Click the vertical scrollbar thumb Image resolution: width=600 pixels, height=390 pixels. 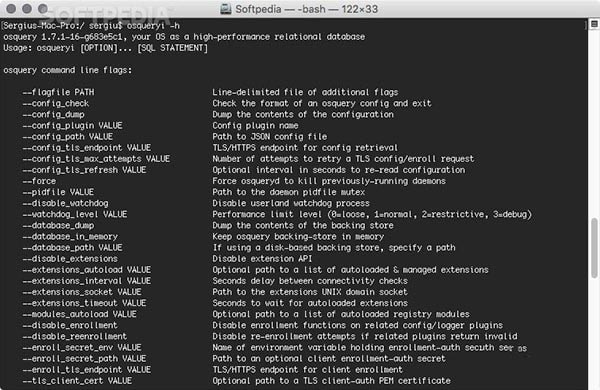594,248
